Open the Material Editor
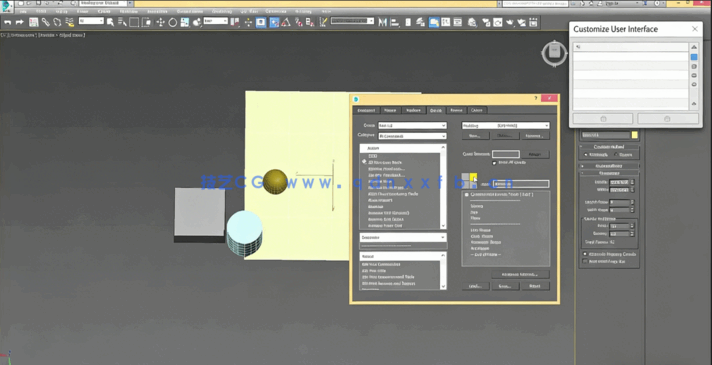This screenshot has height=365, width=712. tap(472, 22)
